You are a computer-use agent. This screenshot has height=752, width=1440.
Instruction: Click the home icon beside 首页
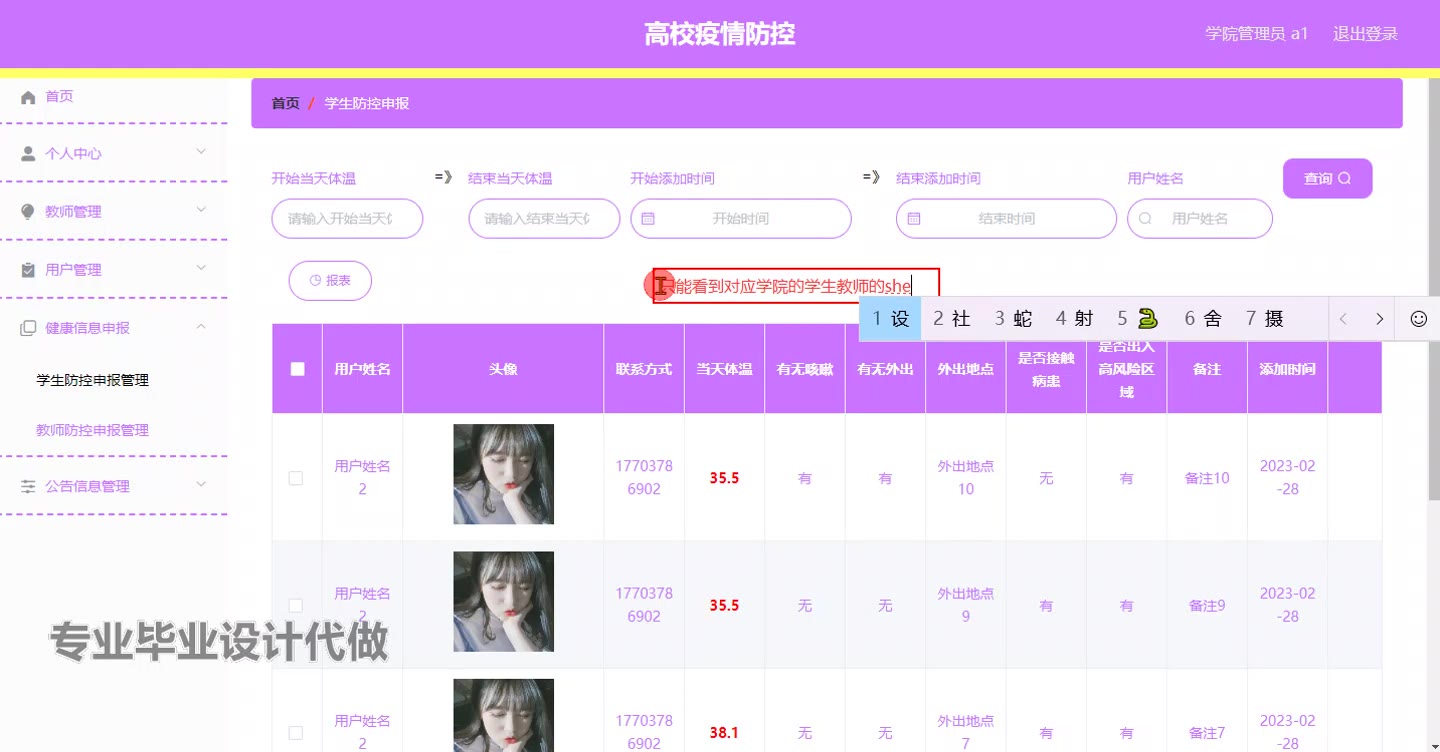point(28,97)
